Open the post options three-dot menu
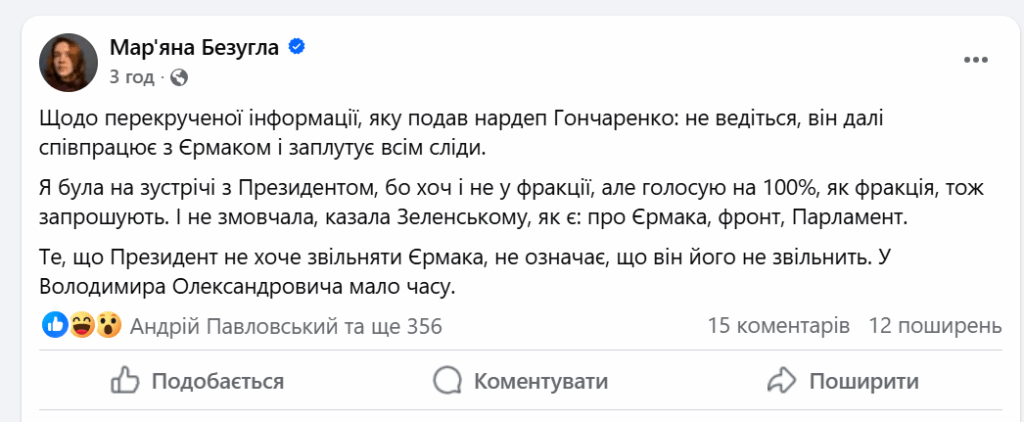The width and height of the screenshot is (1024, 422). [x=974, y=60]
